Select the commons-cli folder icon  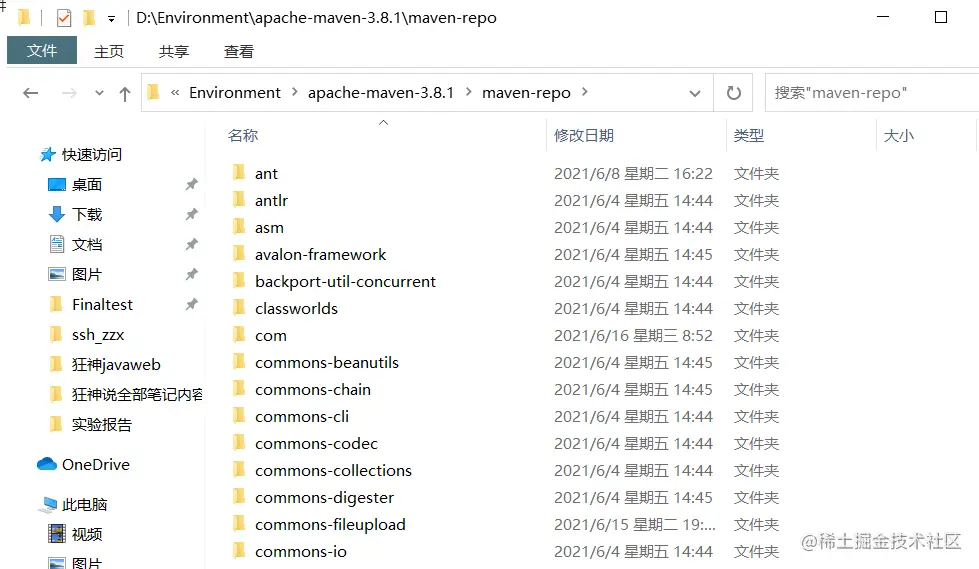coord(239,415)
